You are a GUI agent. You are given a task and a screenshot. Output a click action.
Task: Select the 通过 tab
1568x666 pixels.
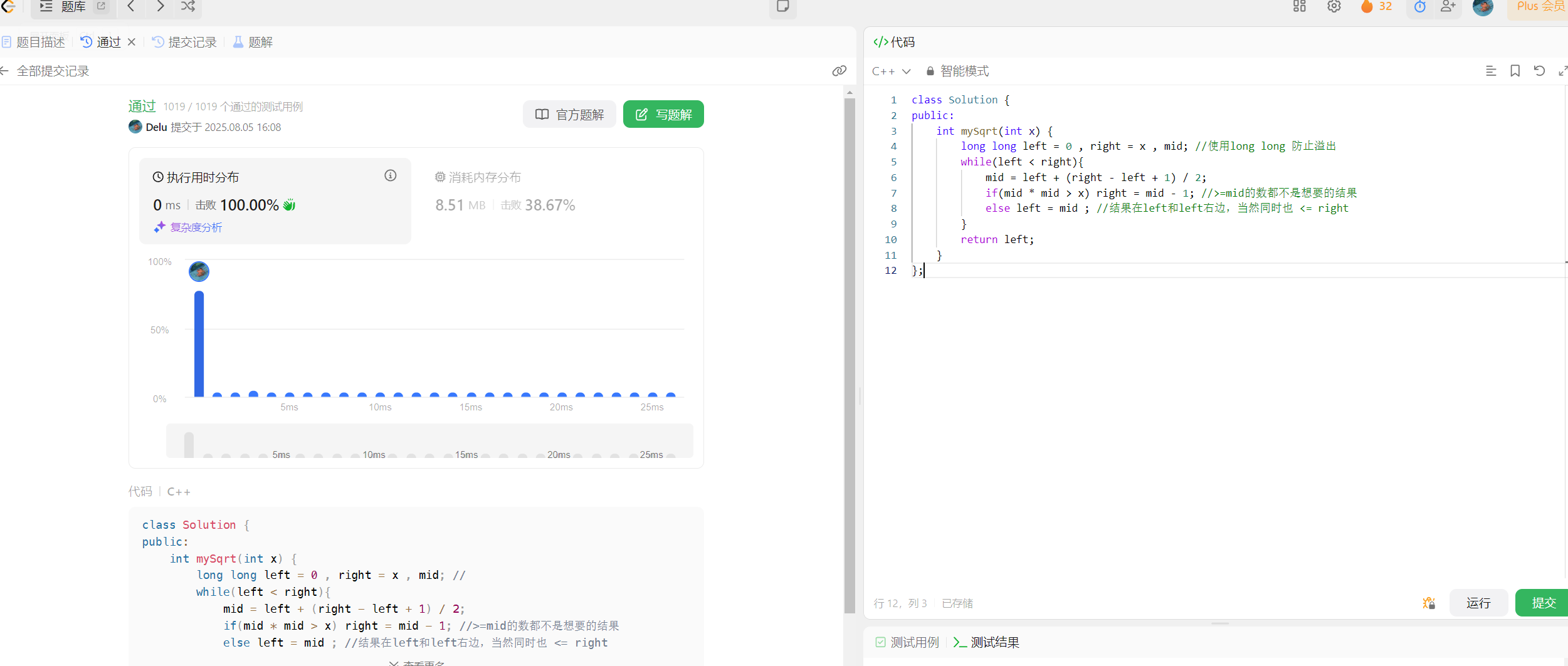pyautogui.click(x=100, y=42)
